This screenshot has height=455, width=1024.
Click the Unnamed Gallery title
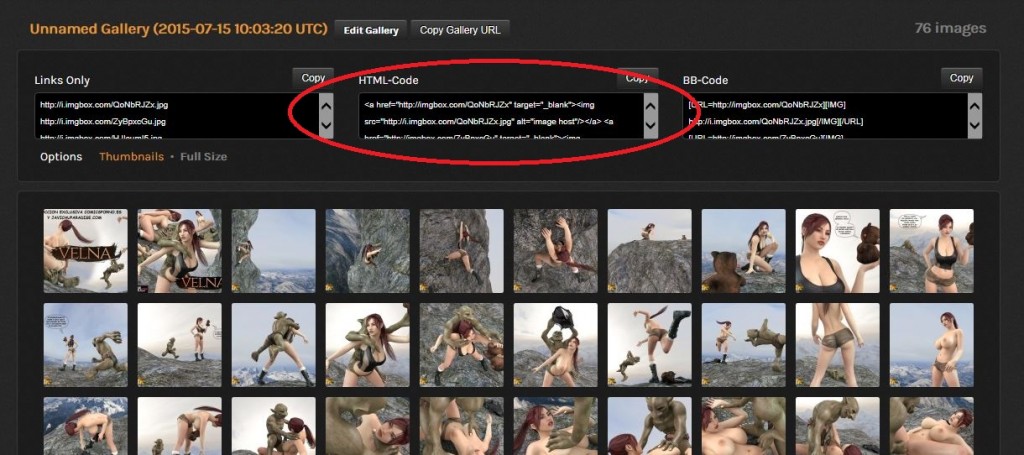click(178, 29)
